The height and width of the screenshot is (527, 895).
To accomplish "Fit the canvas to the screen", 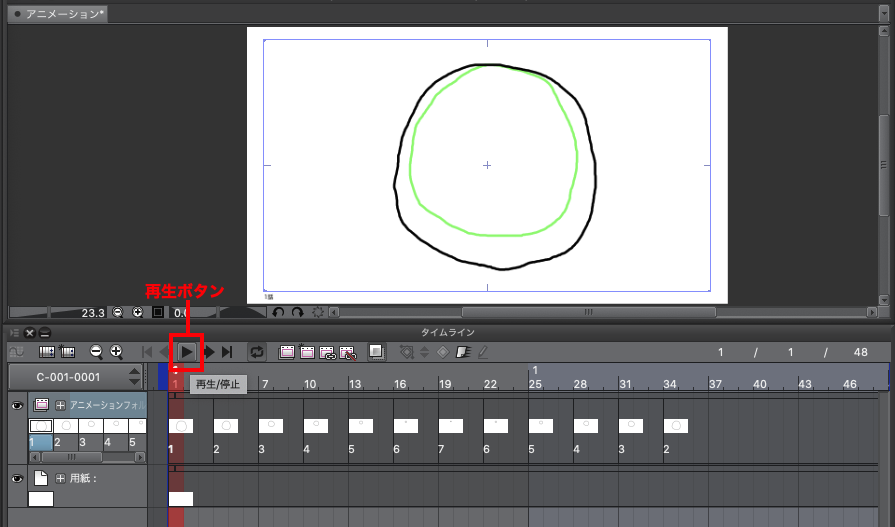I will point(158,312).
